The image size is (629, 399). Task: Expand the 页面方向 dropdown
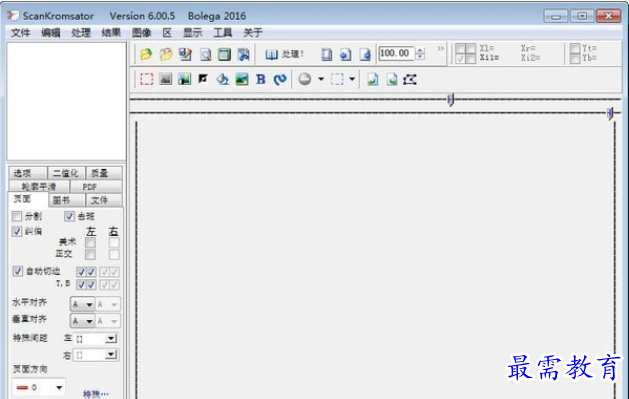click(x=39, y=387)
